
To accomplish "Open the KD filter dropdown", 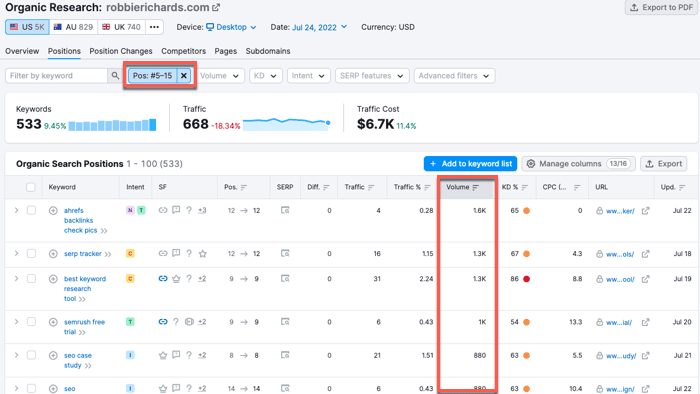I will point(265,76).
